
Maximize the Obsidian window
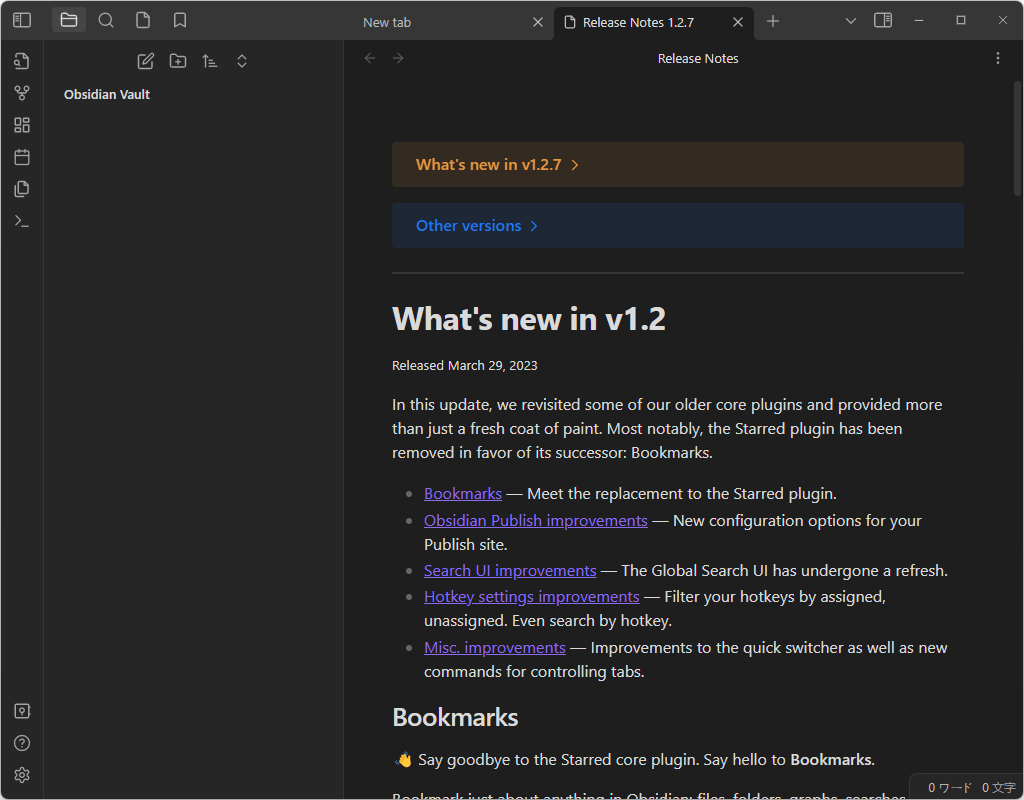pyautogui.click(x=961, y=20)
